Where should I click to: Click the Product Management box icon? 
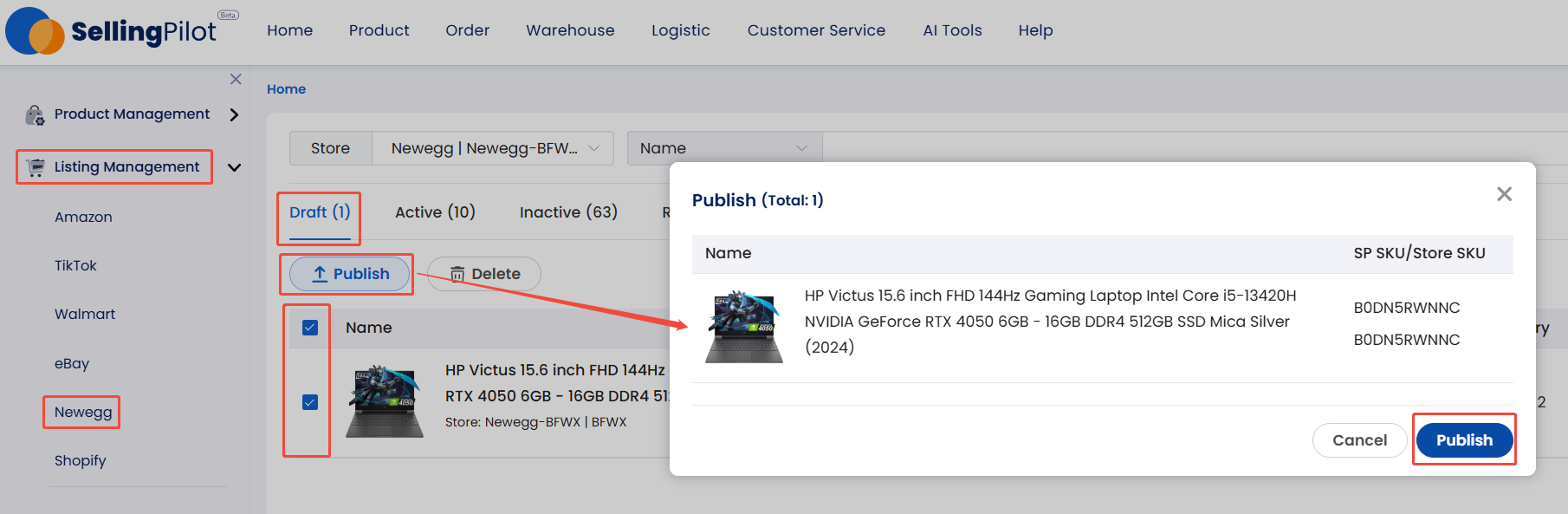pyautogui.click(x=35, y=114)
